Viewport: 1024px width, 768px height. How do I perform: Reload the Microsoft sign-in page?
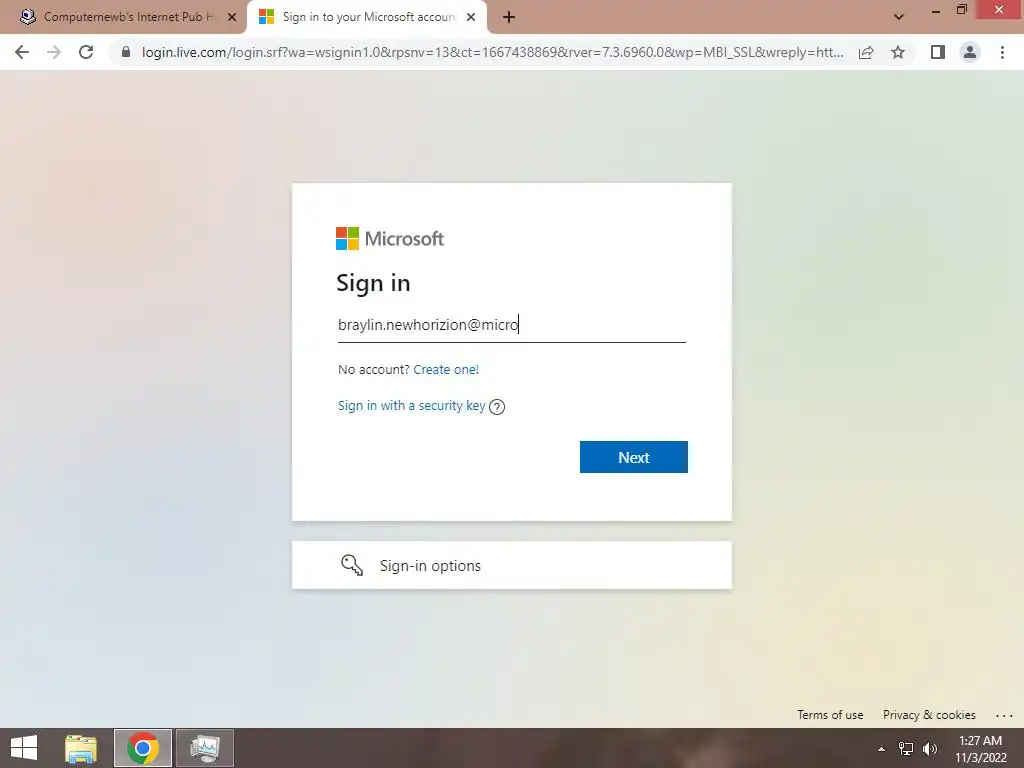click(86, 52)
